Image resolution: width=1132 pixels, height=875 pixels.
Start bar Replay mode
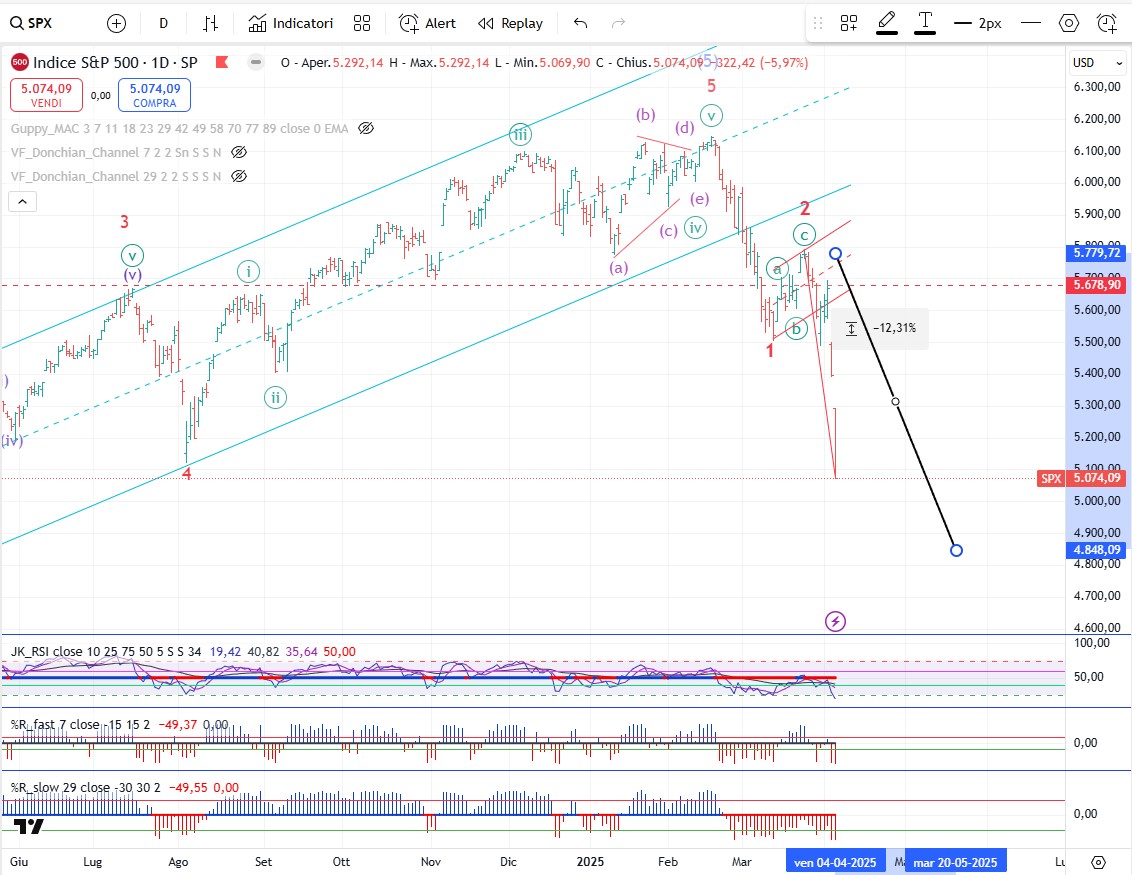[510, 24]
